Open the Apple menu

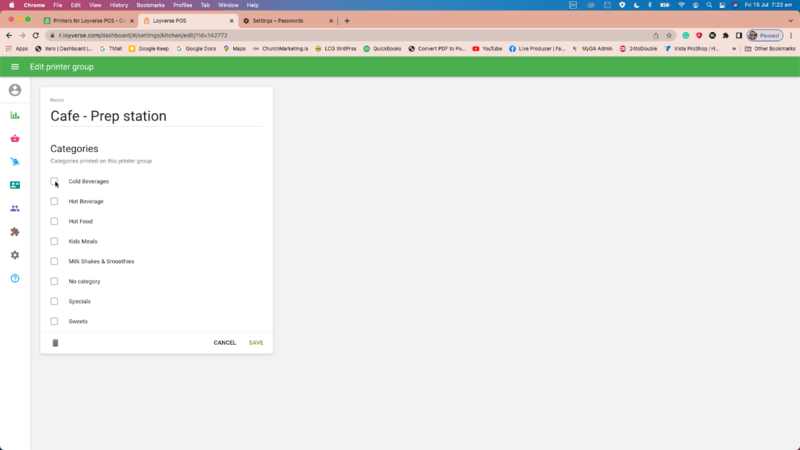point(12,5)
